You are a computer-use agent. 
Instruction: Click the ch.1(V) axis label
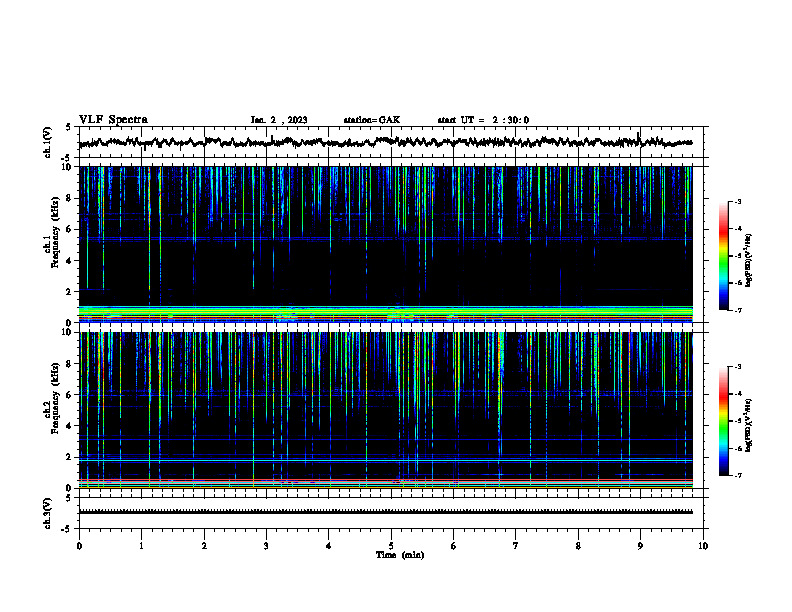[x=48, y=142]
